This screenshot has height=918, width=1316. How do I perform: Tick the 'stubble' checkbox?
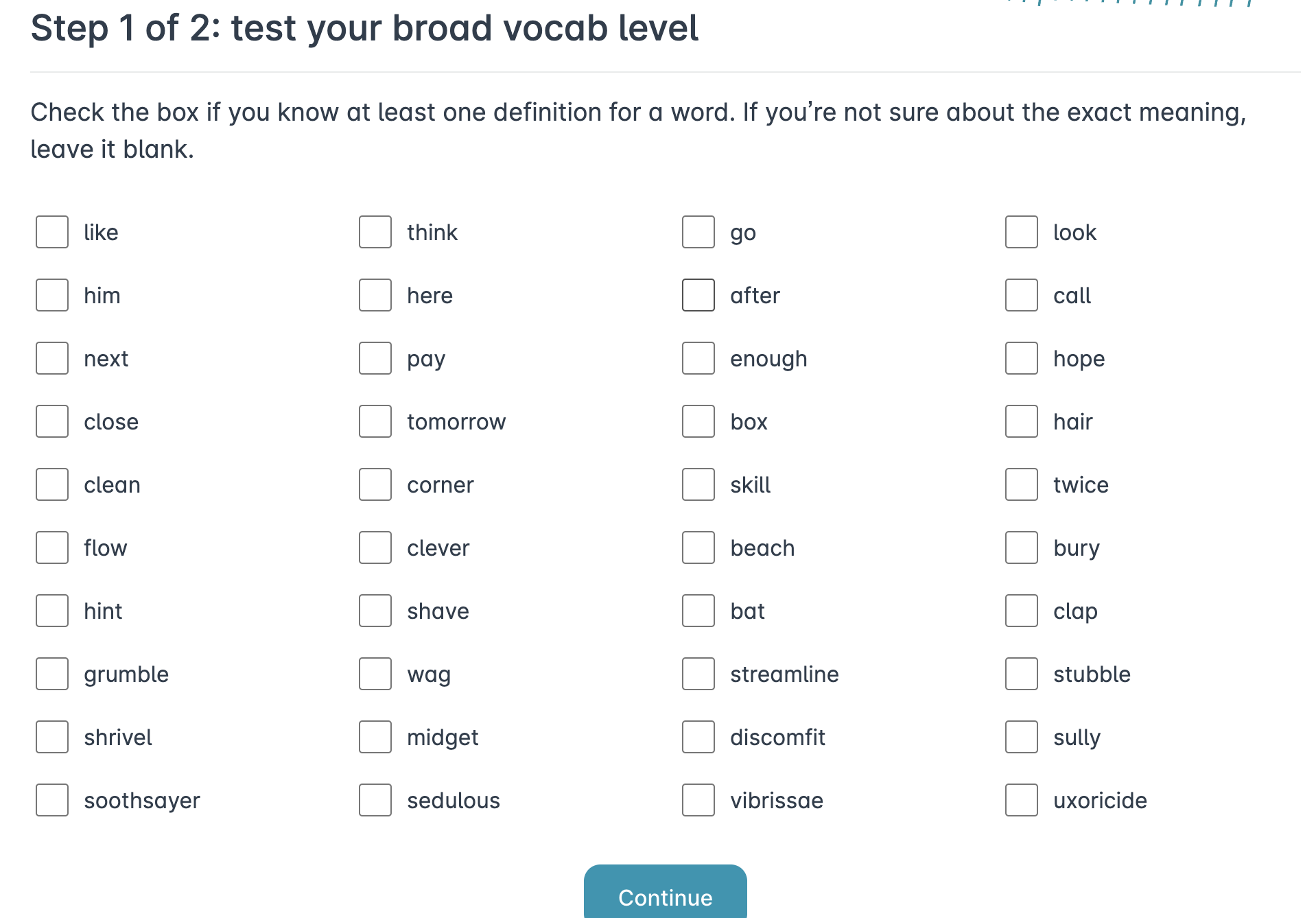1022,674
